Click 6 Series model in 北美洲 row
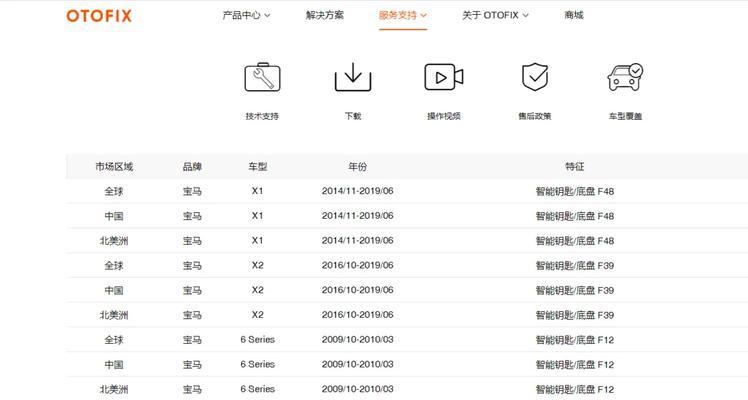The height and width of the screenshot is (400, 748). coord(258,389)
